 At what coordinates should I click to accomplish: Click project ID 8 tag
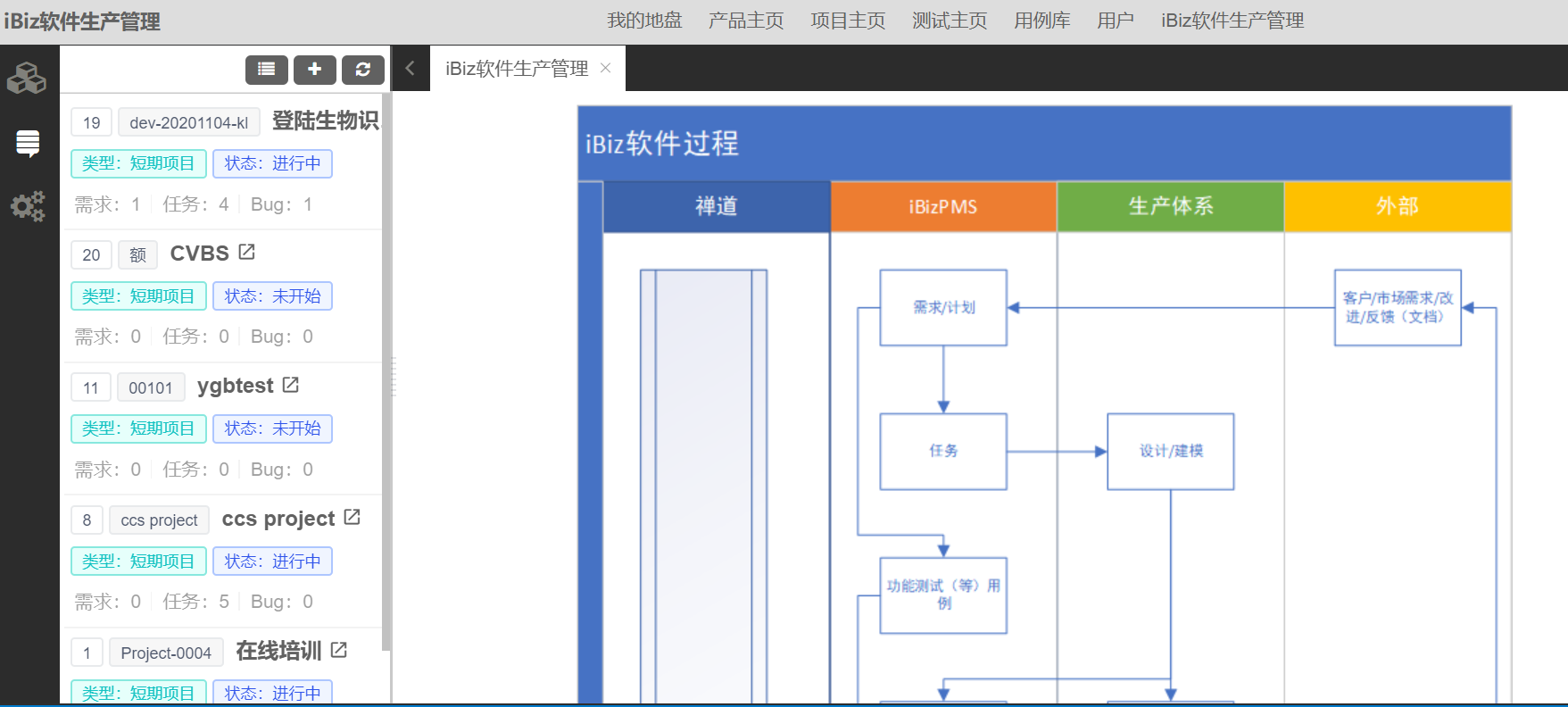[x=87, y=520]
